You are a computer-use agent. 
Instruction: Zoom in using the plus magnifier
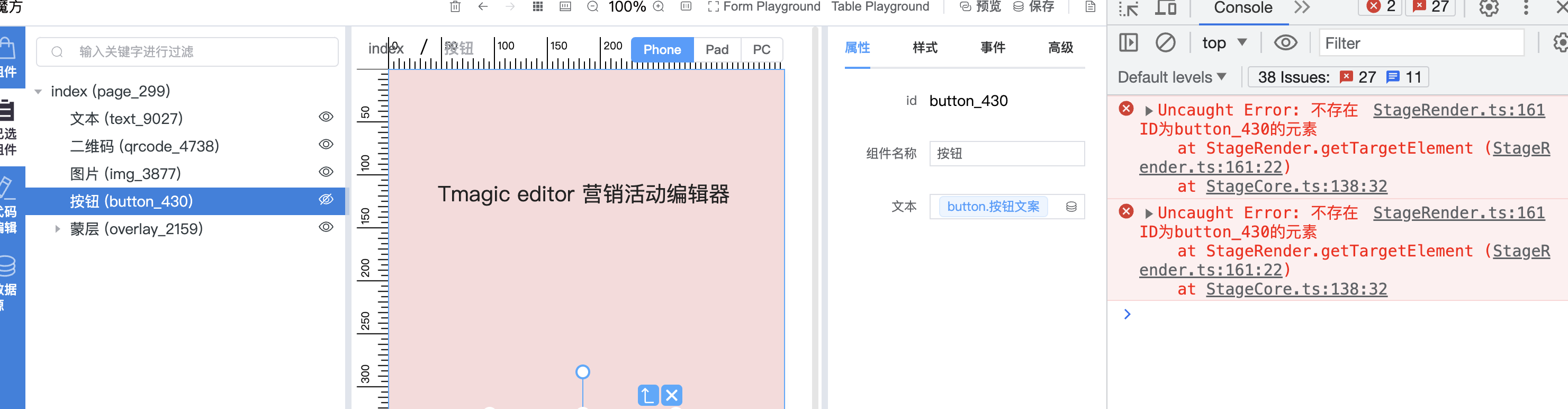[659, 7]
